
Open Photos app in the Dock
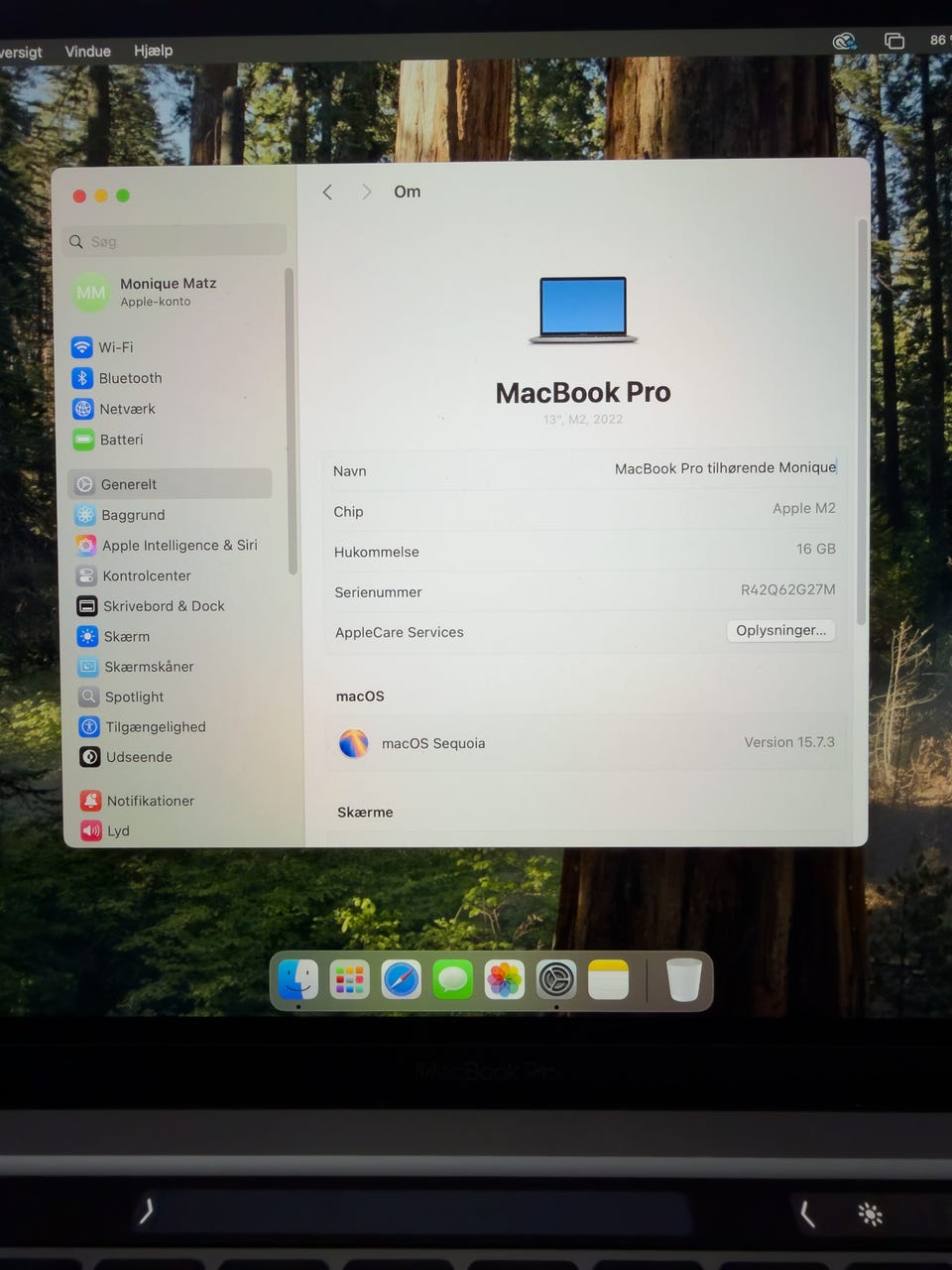tap(505, 980)
